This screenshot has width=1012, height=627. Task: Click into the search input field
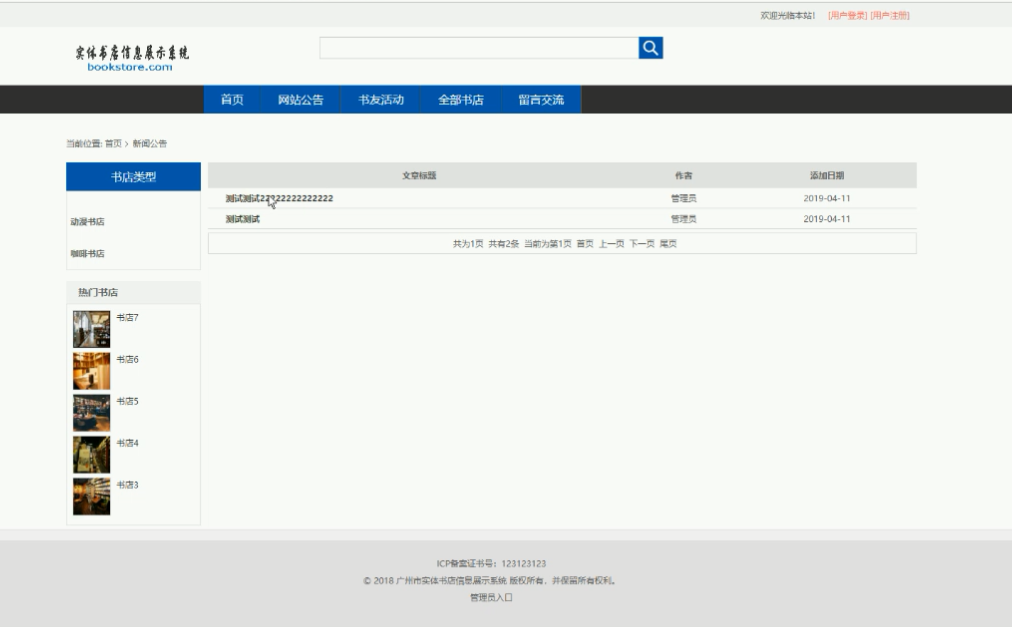point(479,48)
